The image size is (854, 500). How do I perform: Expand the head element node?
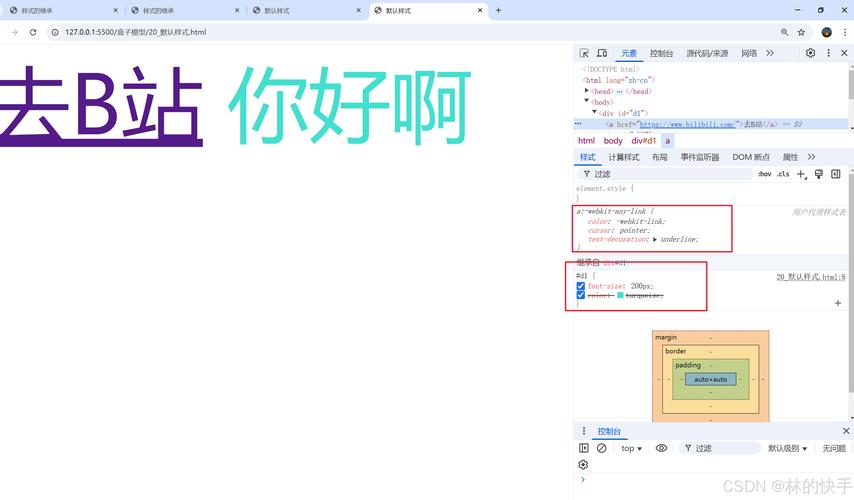[587, 90]
